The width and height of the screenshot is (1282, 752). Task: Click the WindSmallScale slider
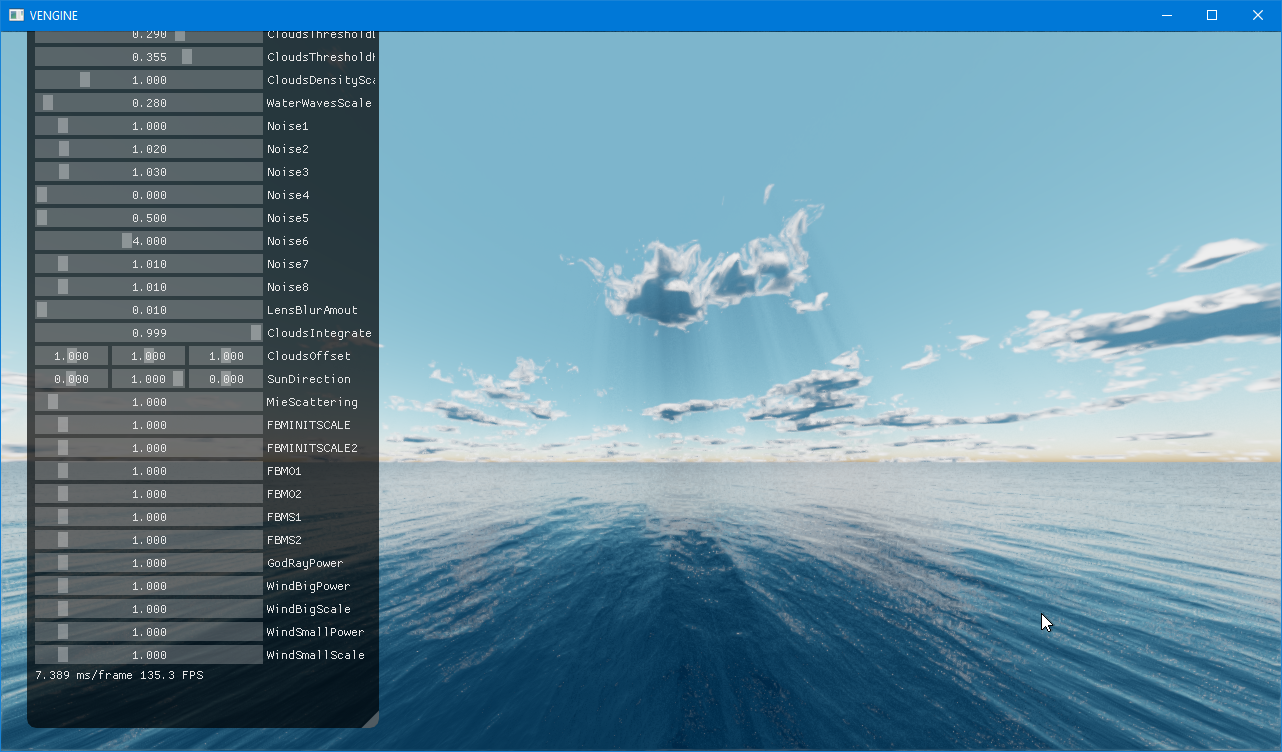(148, 655)
